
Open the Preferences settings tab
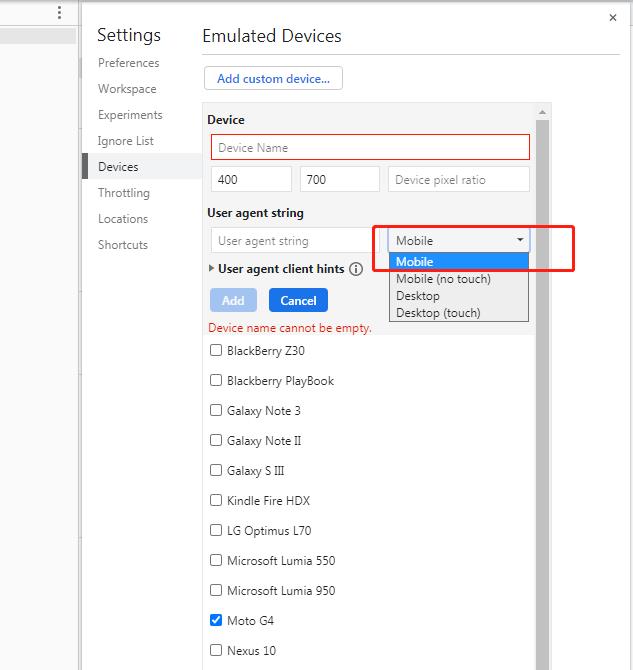[128, 63]
